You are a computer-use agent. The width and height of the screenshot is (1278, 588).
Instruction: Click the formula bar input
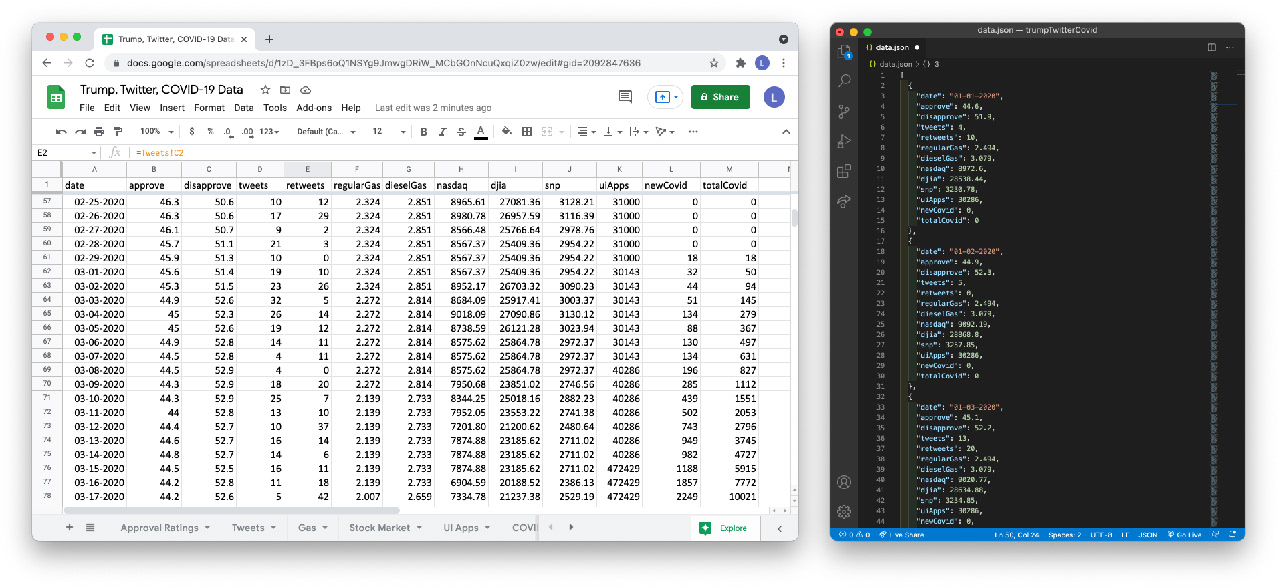(460, 153)
